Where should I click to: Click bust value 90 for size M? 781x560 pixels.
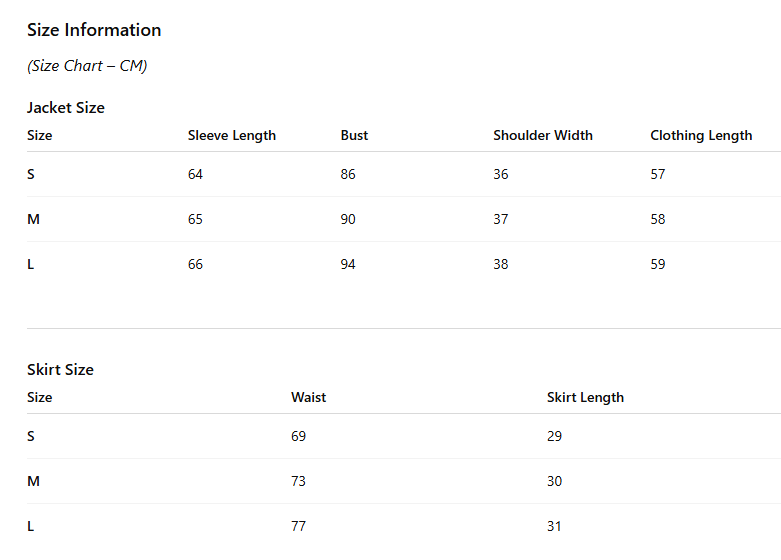[348, 219]
